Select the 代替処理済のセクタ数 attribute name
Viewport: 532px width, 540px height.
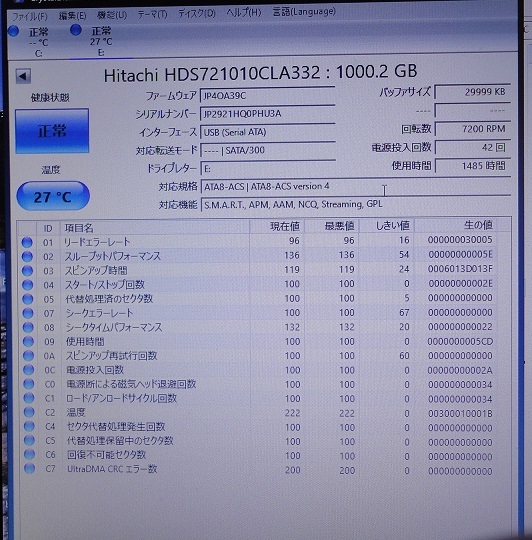click(x=109, y=299)
